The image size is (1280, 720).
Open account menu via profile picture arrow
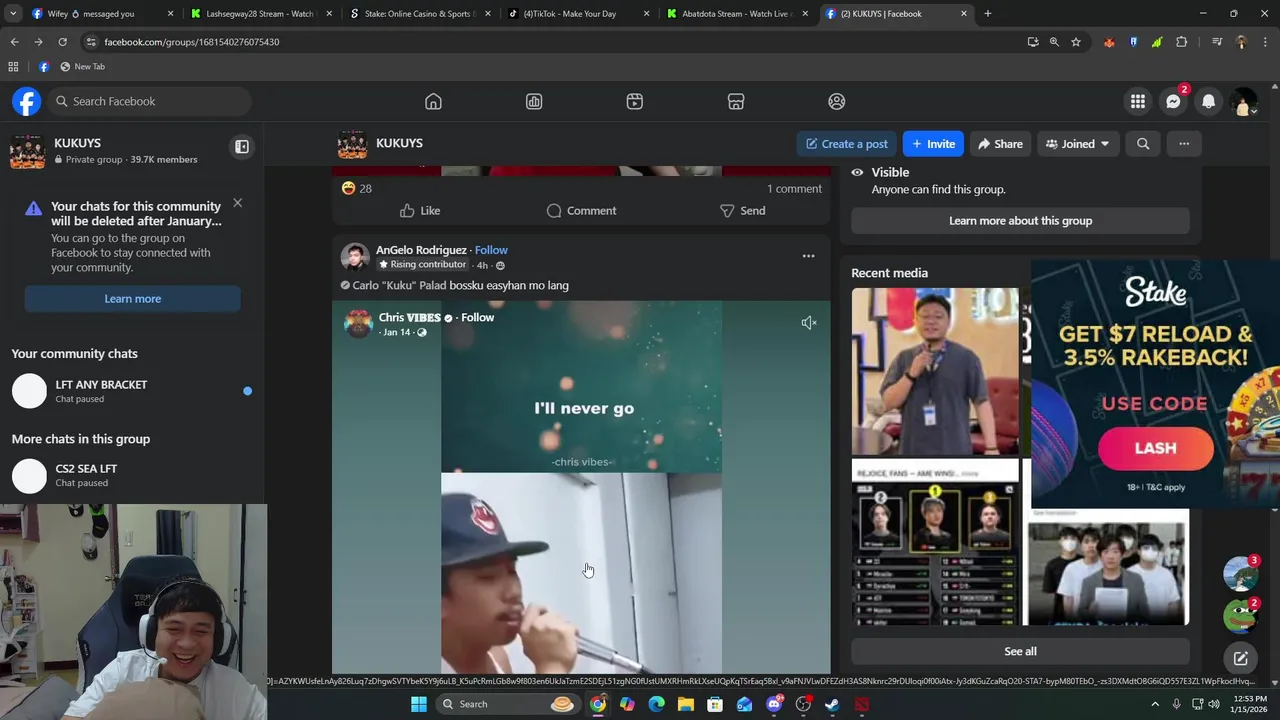point(1244,101)
